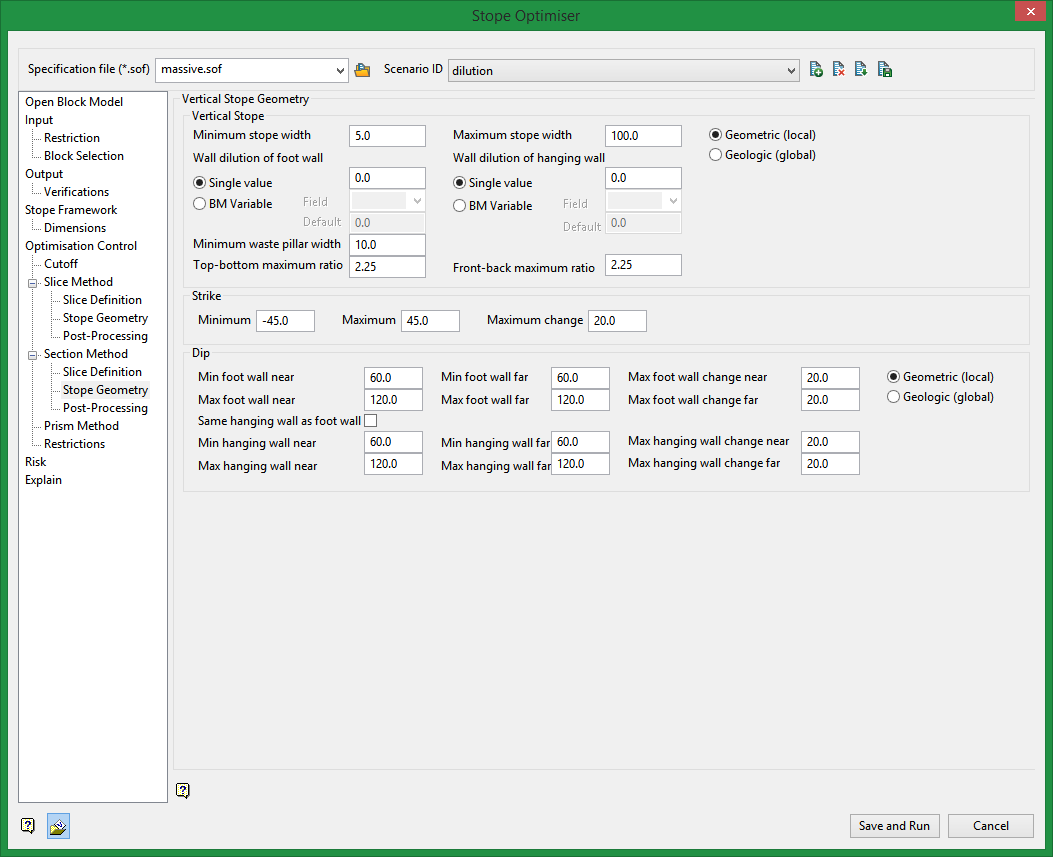Click the scenario icon with green down arrow
Viewport: 1053px width, 857px height.
(x=861, y=70)
